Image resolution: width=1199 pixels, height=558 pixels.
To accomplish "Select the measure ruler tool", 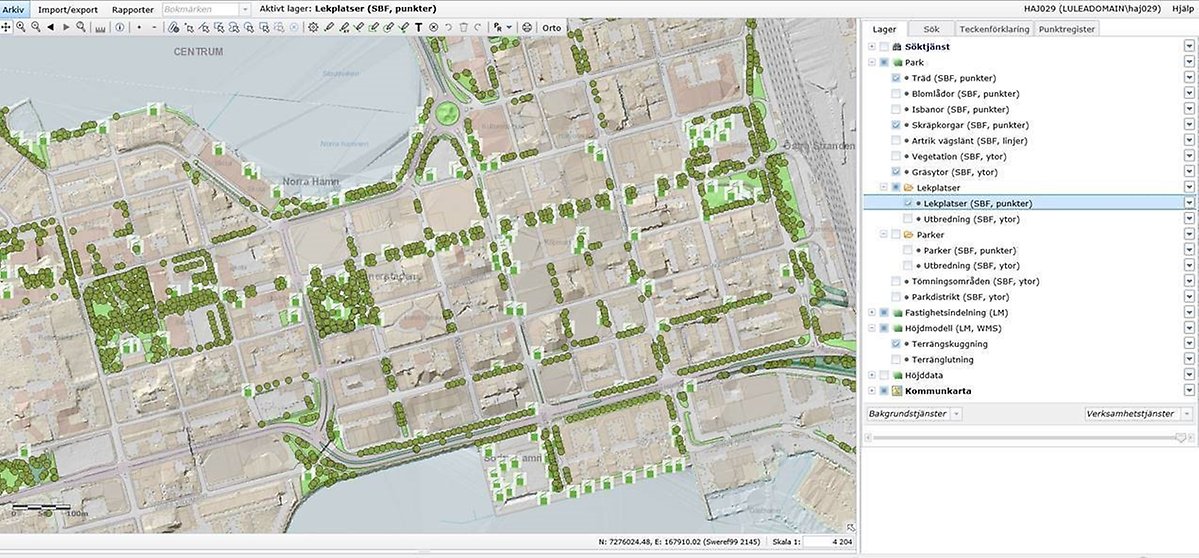I will tap(100, 28).
